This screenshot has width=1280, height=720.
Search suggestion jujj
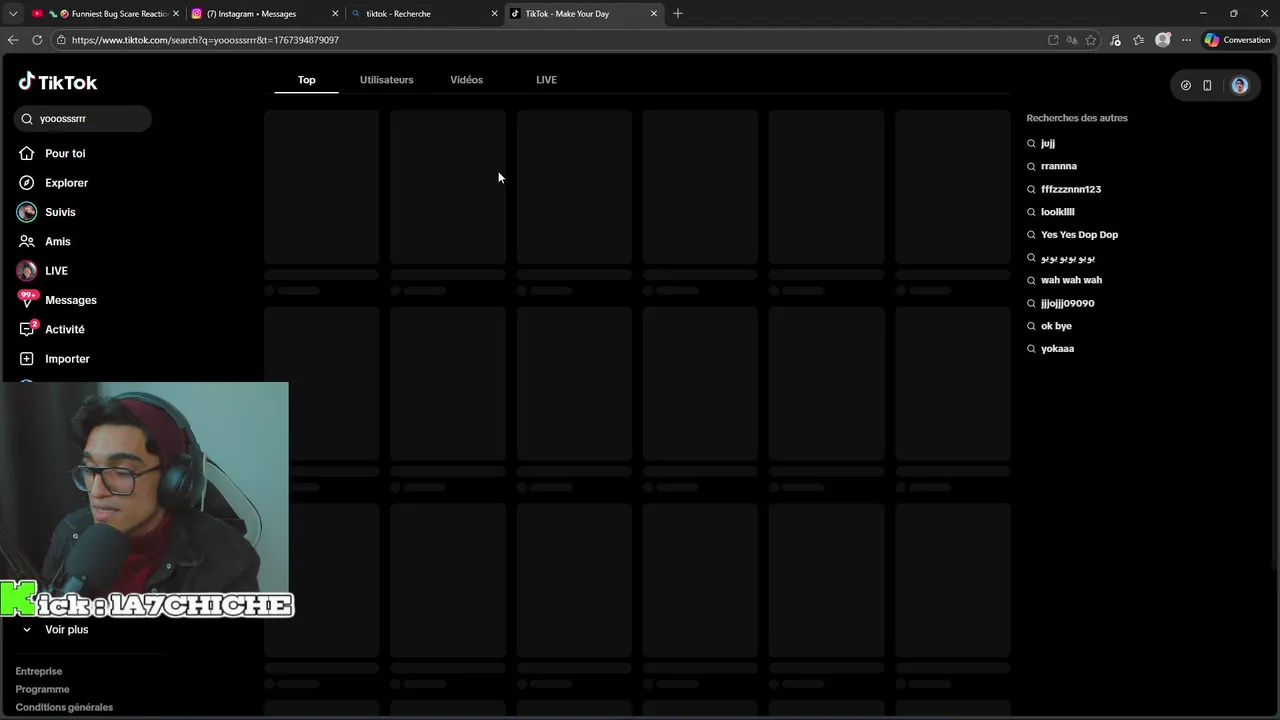[1048, 143]
